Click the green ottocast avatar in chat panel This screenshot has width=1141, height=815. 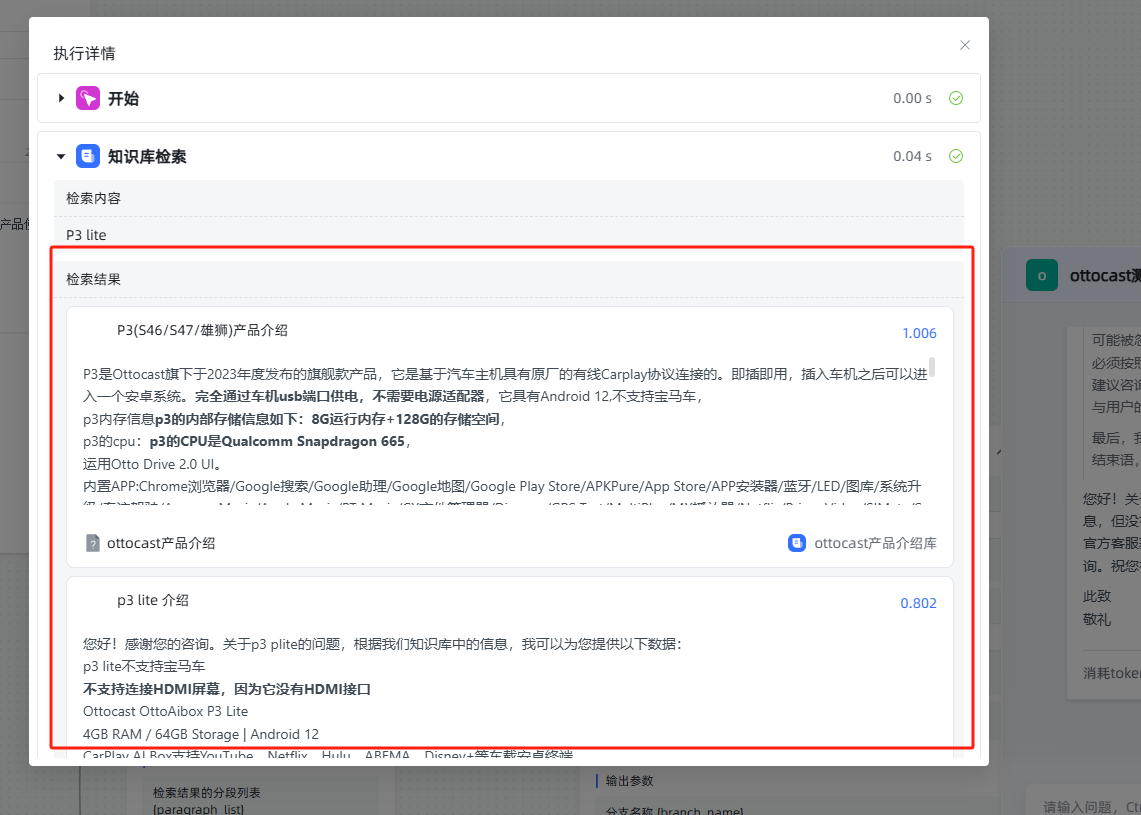1041,276
